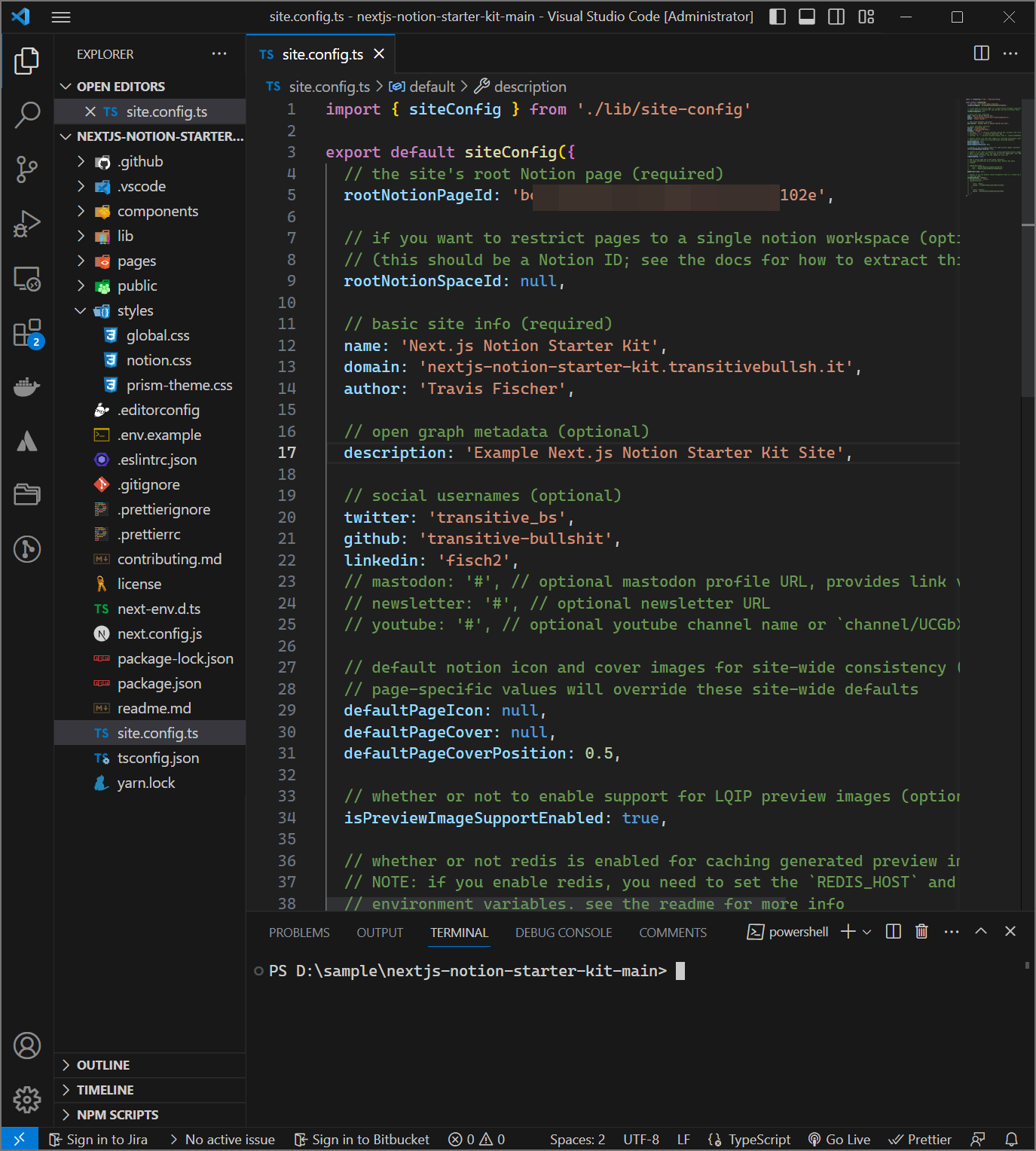Select the Terminal tab

[460, 933]
